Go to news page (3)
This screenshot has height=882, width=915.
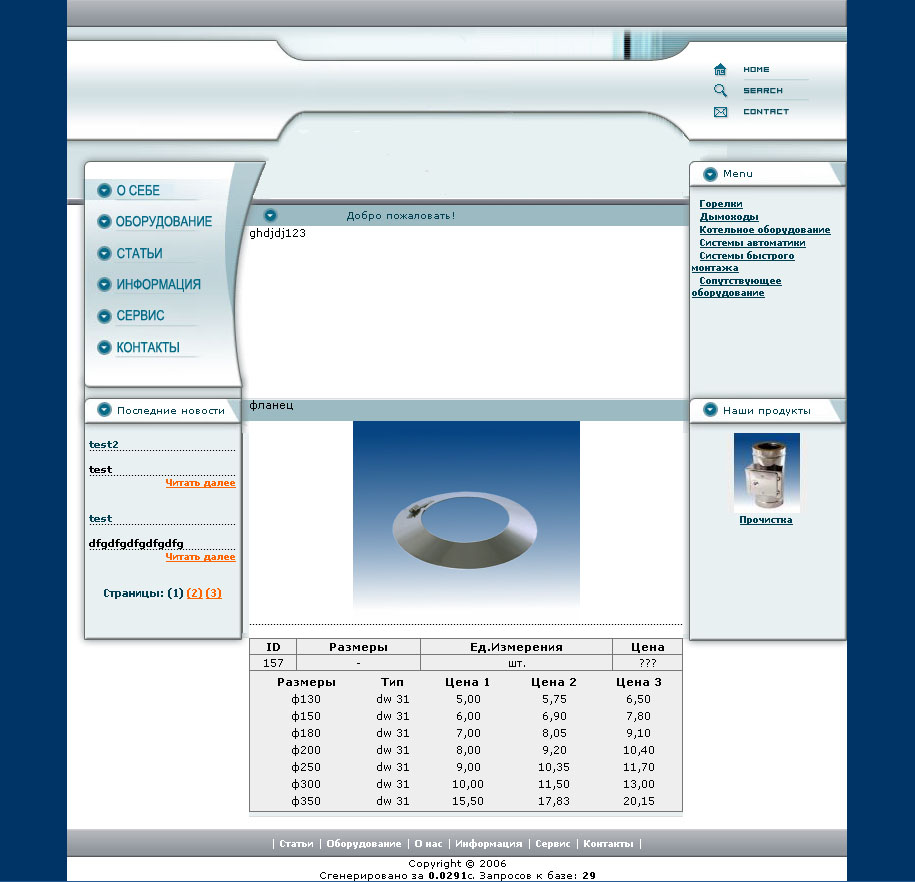[214, 593]
